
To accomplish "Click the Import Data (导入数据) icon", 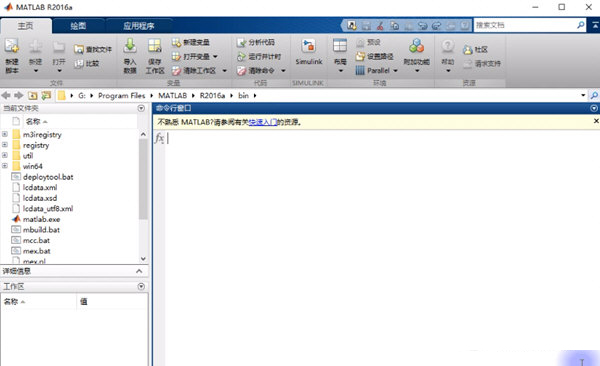I will (x=130, y=46).
